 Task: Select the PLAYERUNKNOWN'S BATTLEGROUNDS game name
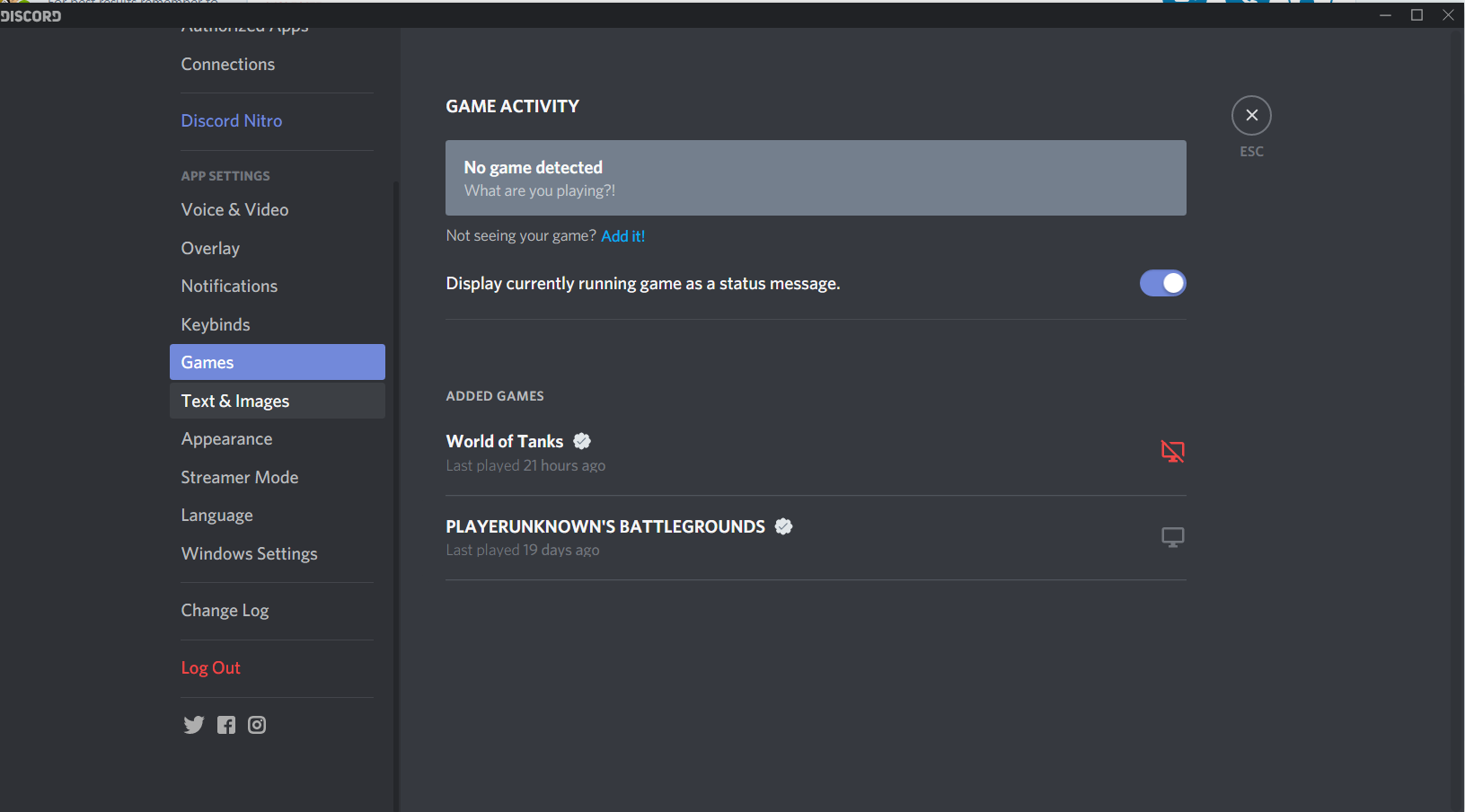[605, 526]
